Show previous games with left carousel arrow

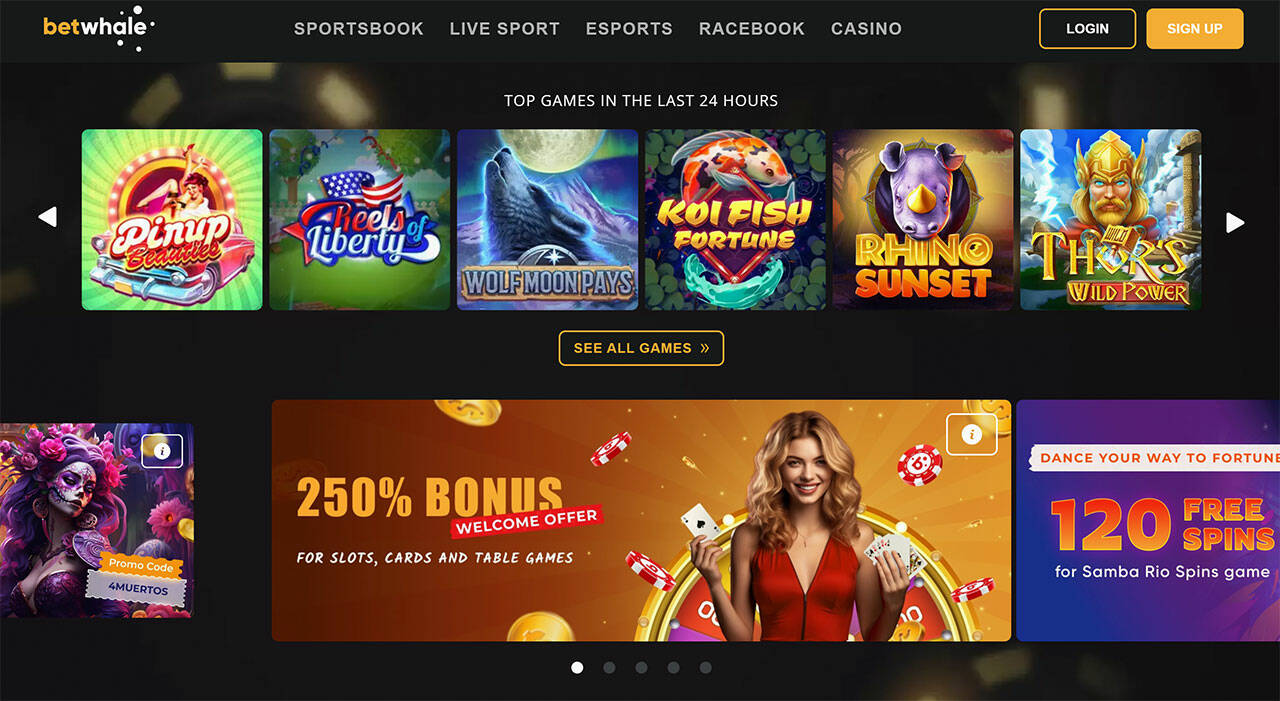[x=47, y=217]
